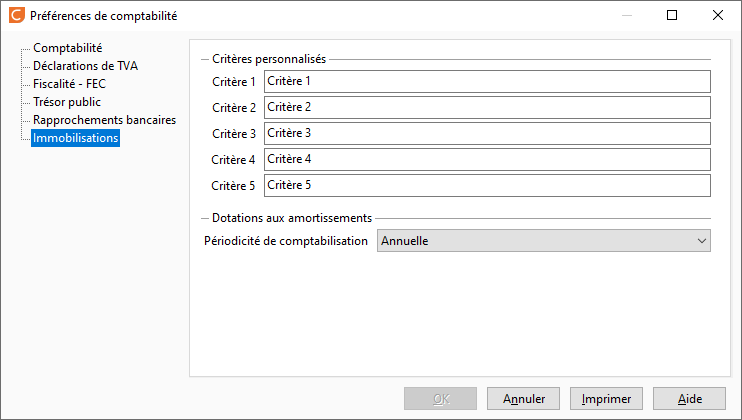The image size is (742, 420).
Task: Select the Immobilisations tree item
Action: [75, 138]
